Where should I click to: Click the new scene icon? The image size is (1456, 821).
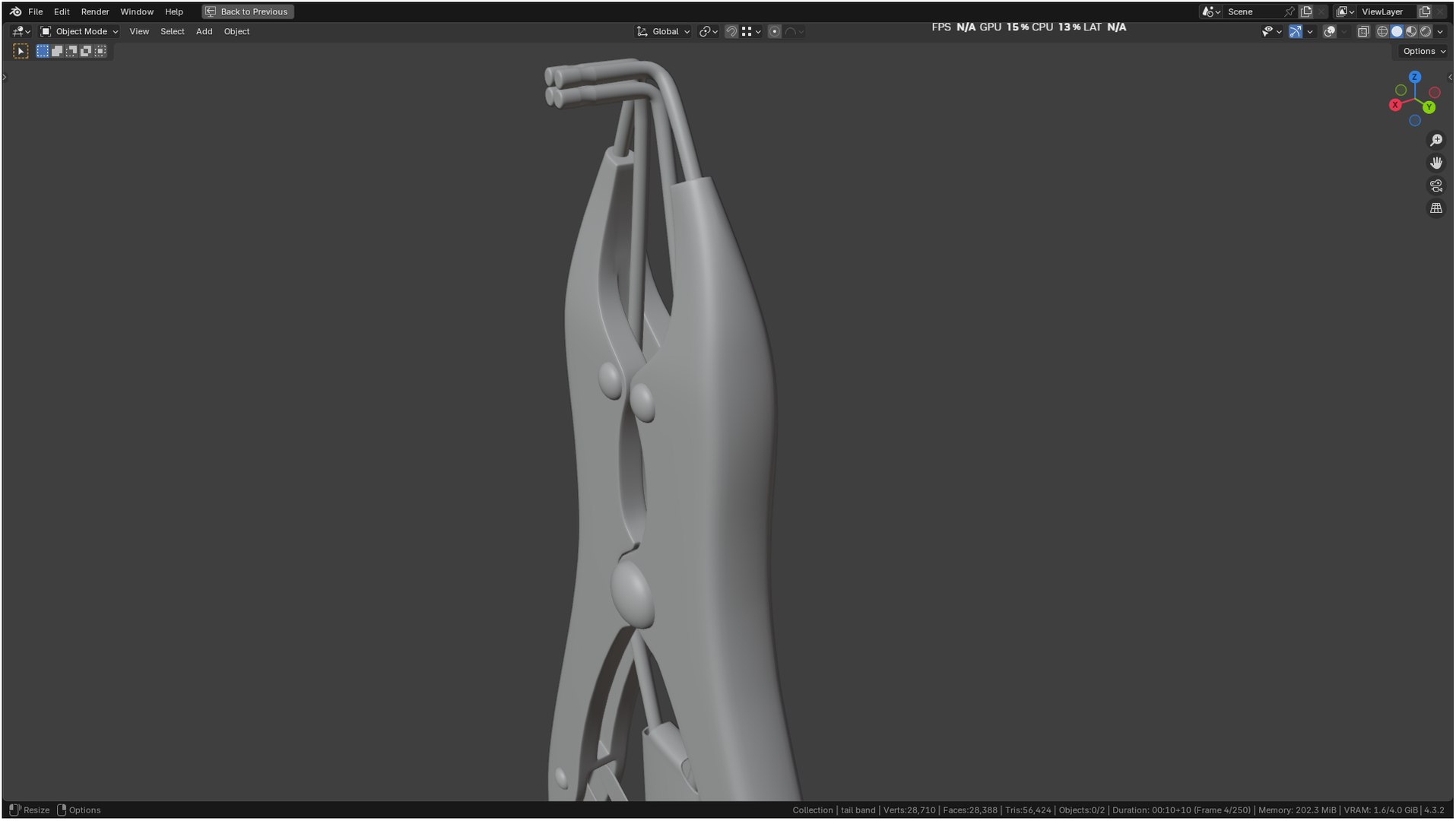(1306, 11)
